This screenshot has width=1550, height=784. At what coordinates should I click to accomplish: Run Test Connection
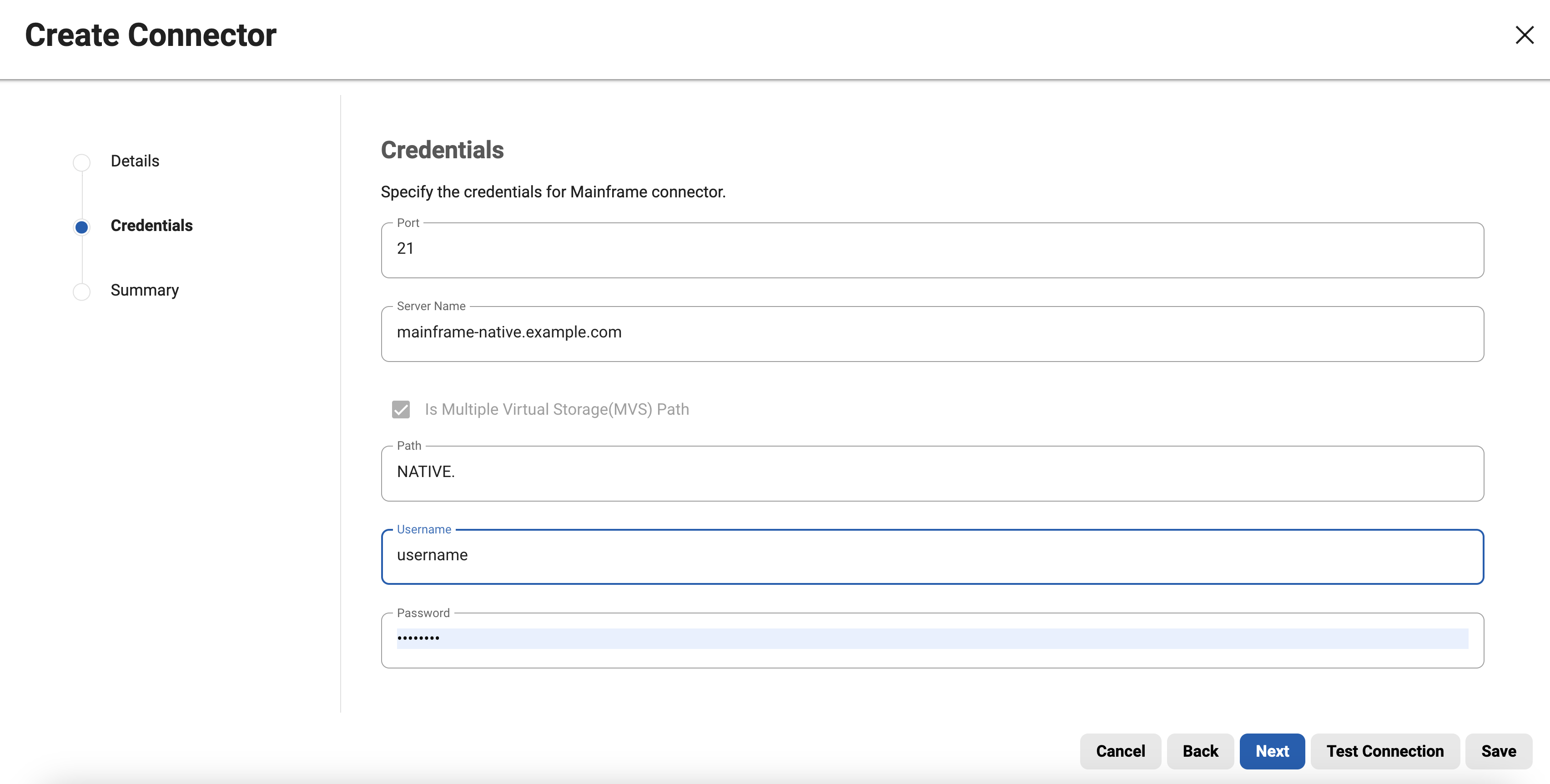(x=1385, y=751)
